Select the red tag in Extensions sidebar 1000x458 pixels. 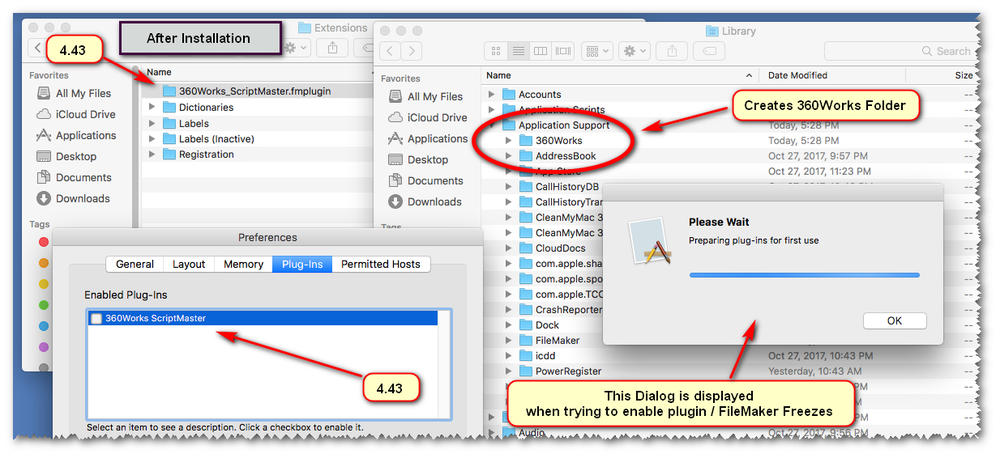(44, 242)
